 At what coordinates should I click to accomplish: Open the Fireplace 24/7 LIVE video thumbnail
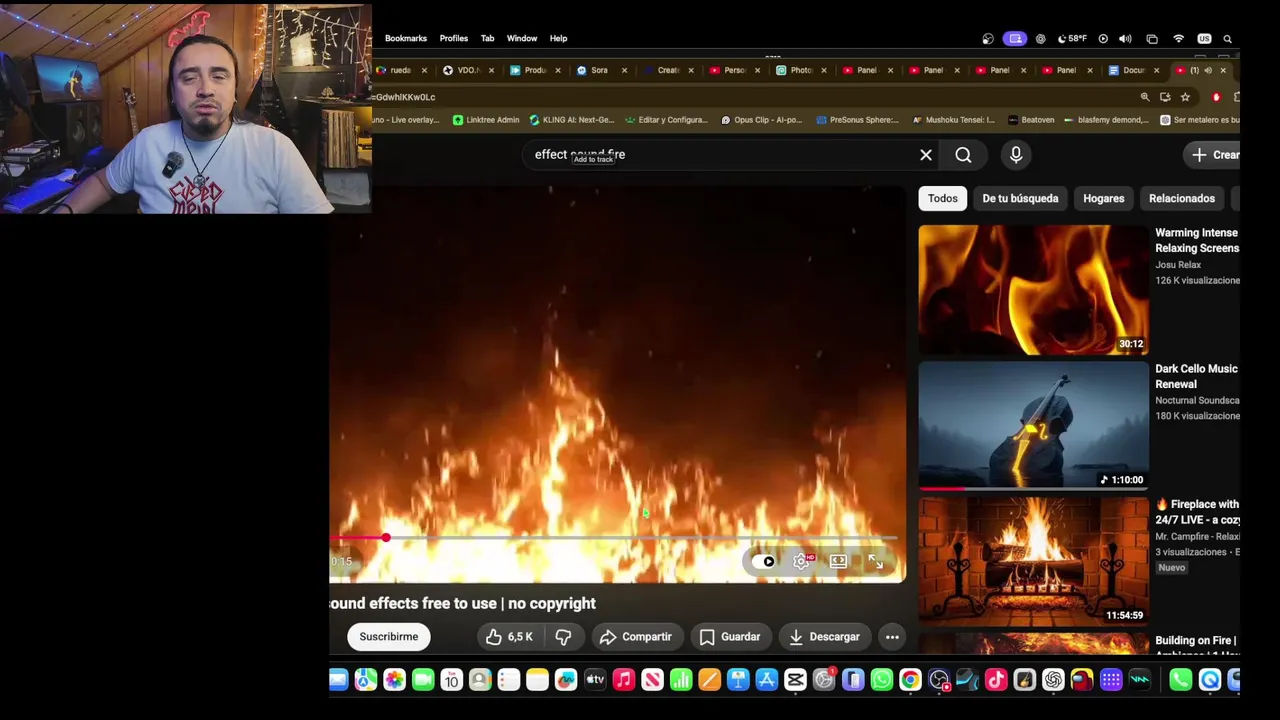pyautogui.click(x=1033, y=561)
